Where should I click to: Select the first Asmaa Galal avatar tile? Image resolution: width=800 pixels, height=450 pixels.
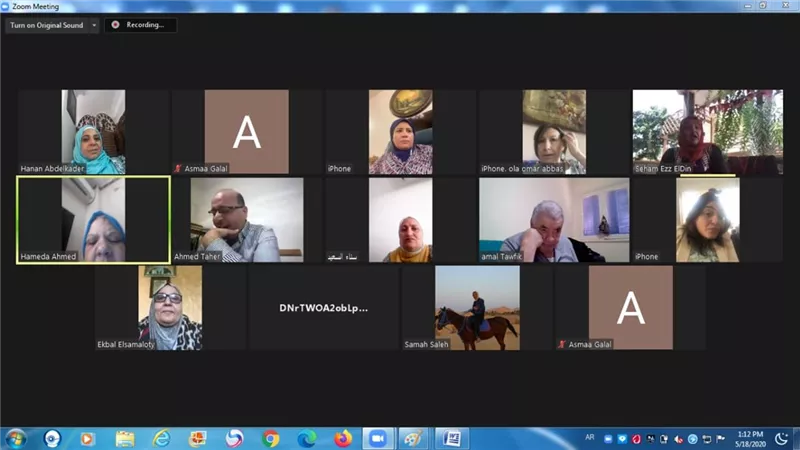point(247,132)
